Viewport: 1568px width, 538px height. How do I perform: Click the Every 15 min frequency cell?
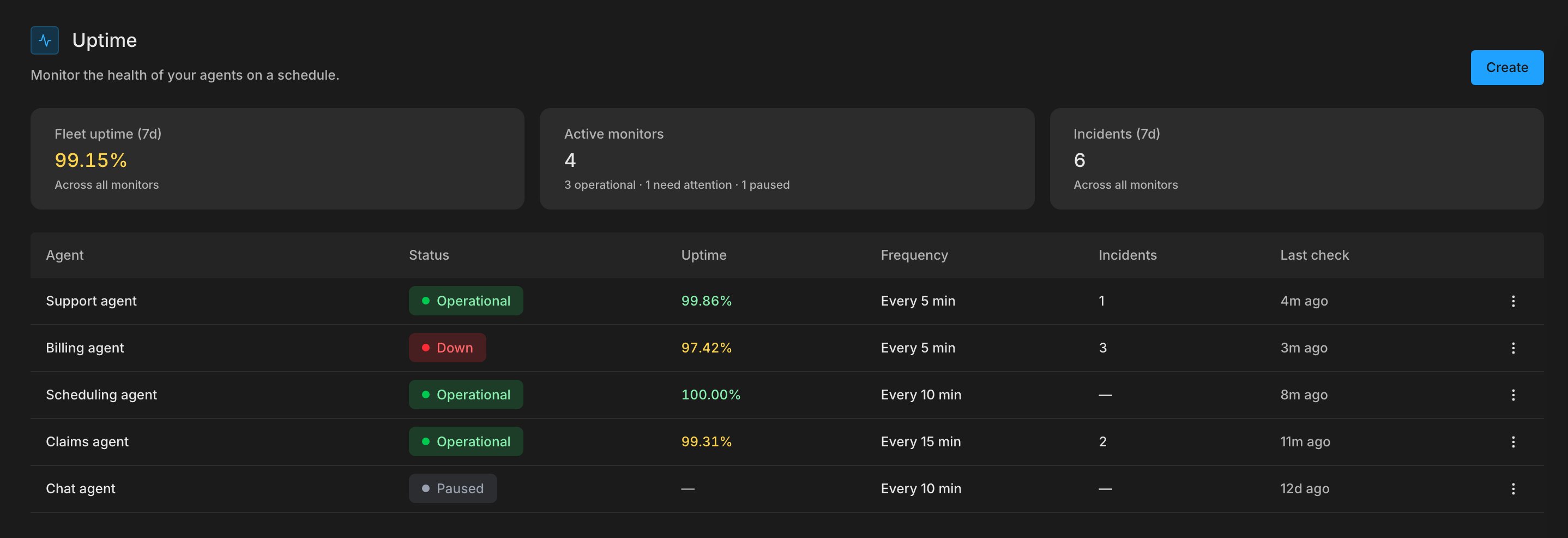(x=920, y=442)
